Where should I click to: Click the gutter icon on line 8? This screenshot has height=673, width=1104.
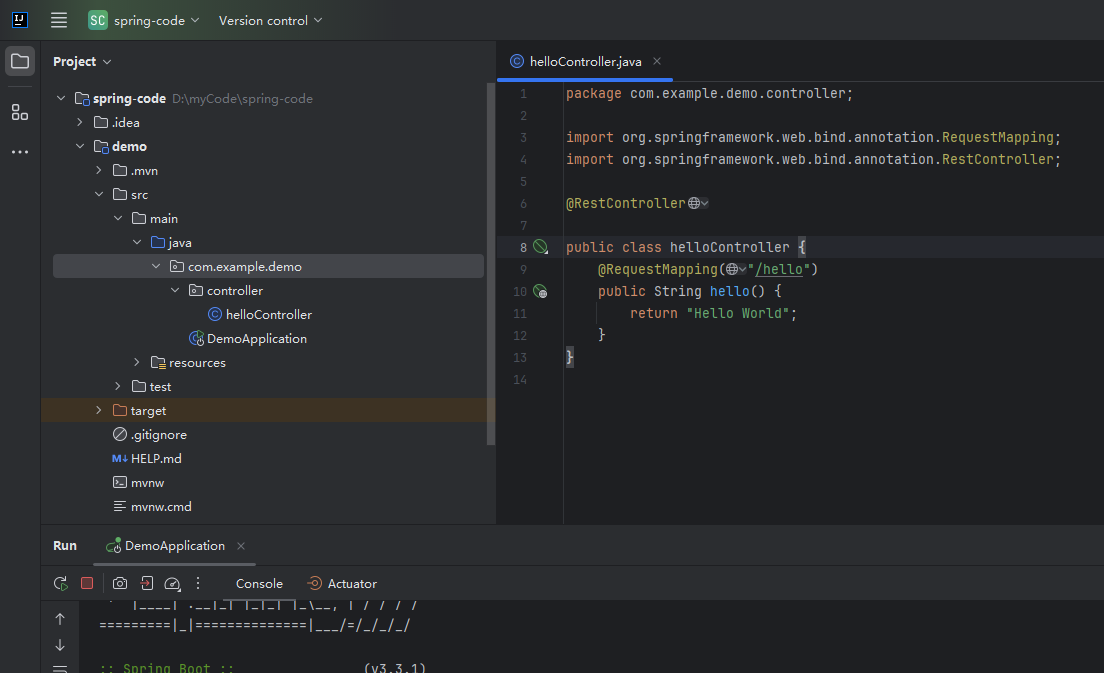pos(540,247)
